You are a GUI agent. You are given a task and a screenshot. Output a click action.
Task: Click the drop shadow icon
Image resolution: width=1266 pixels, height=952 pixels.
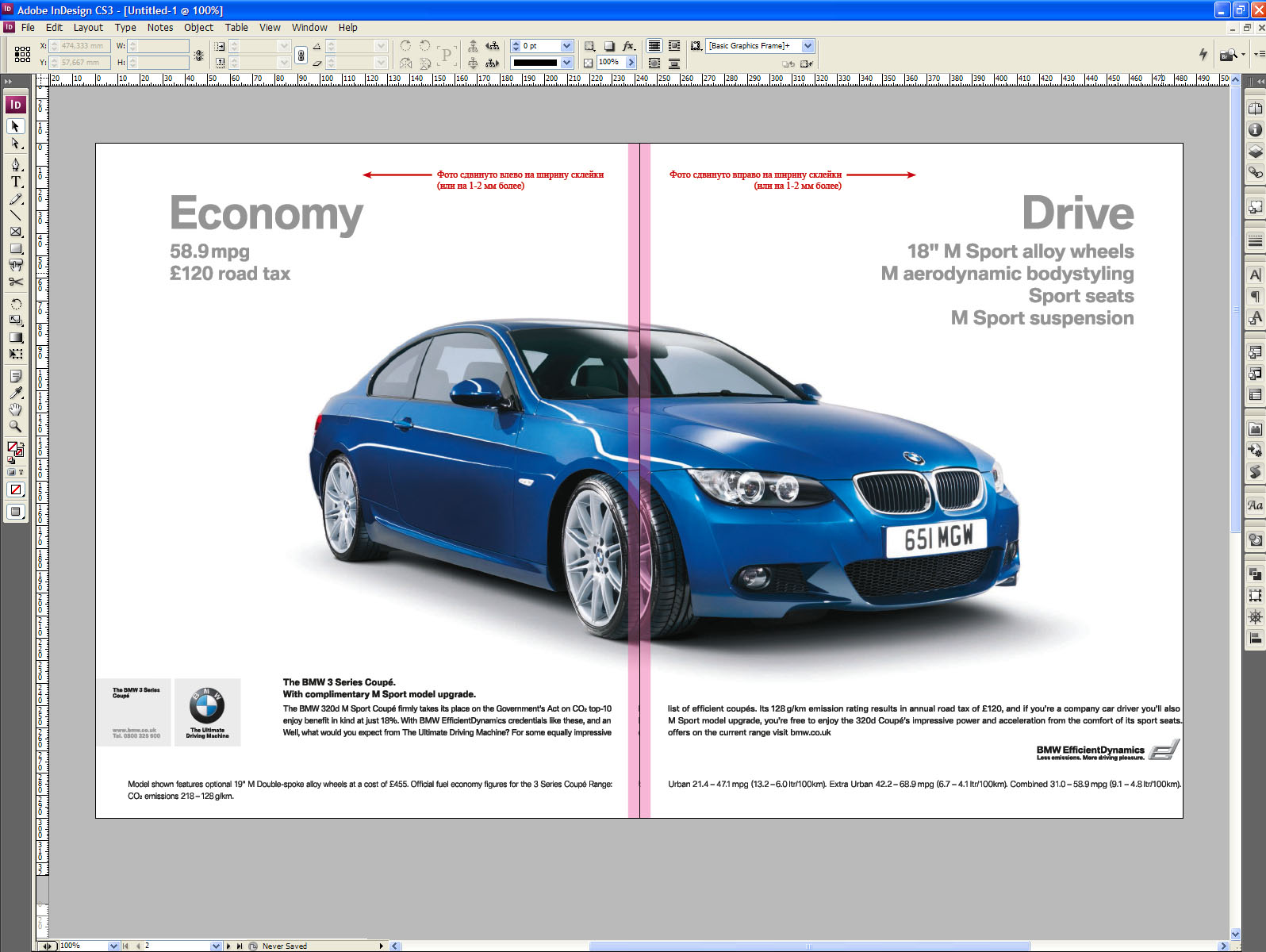[609, 46]
